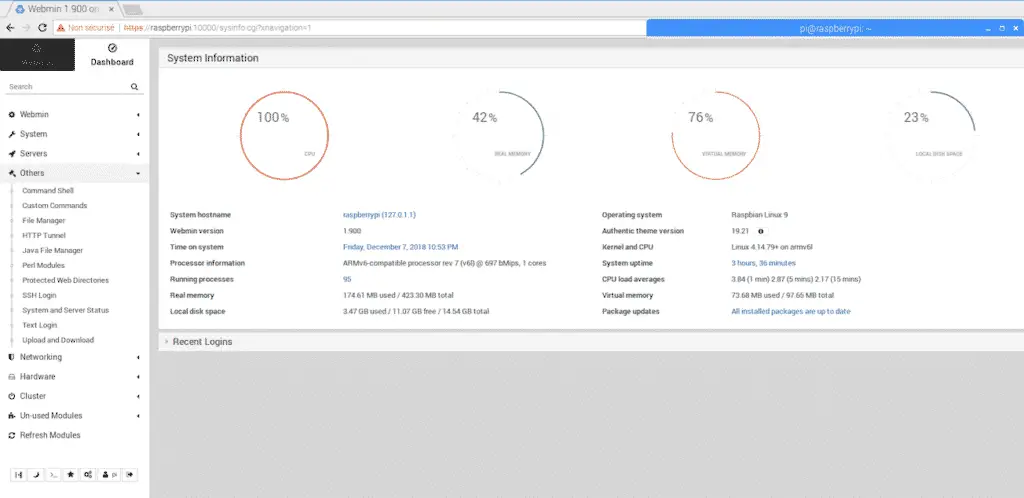This screenshot has height=498, width=1024.
Task: Reload the page with browser refresh icon
Action: (x=42, y=28)
